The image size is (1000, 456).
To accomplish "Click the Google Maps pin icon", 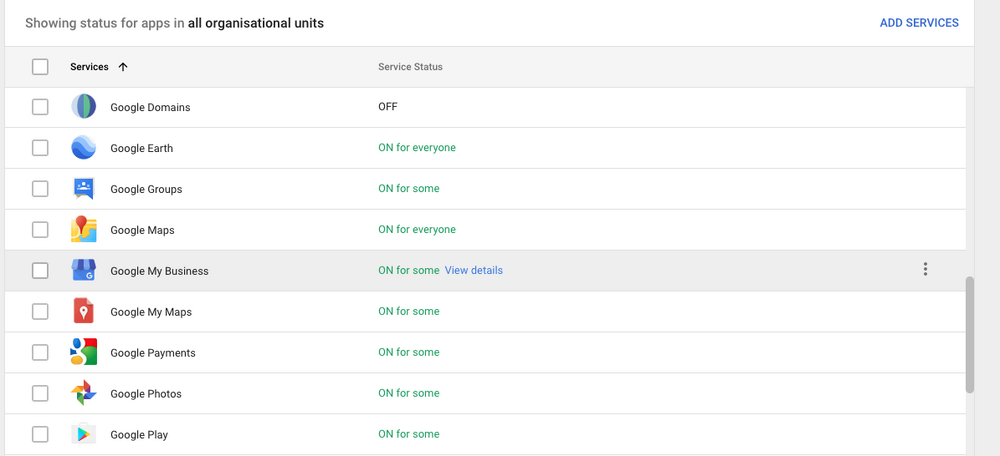I will click(x=84, y=230).
